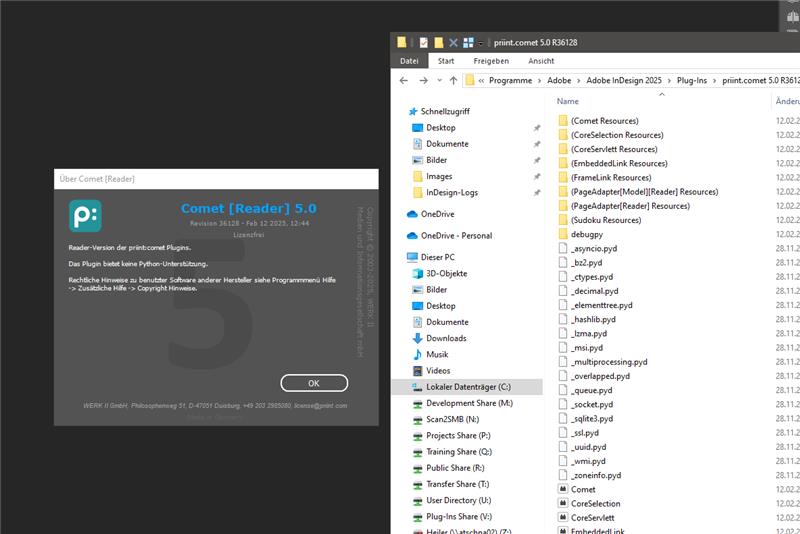Click the properties checkmark icon in title bar
Image resolution: width=800 pixels, height=534 pixels.
(x=423, y=42)
